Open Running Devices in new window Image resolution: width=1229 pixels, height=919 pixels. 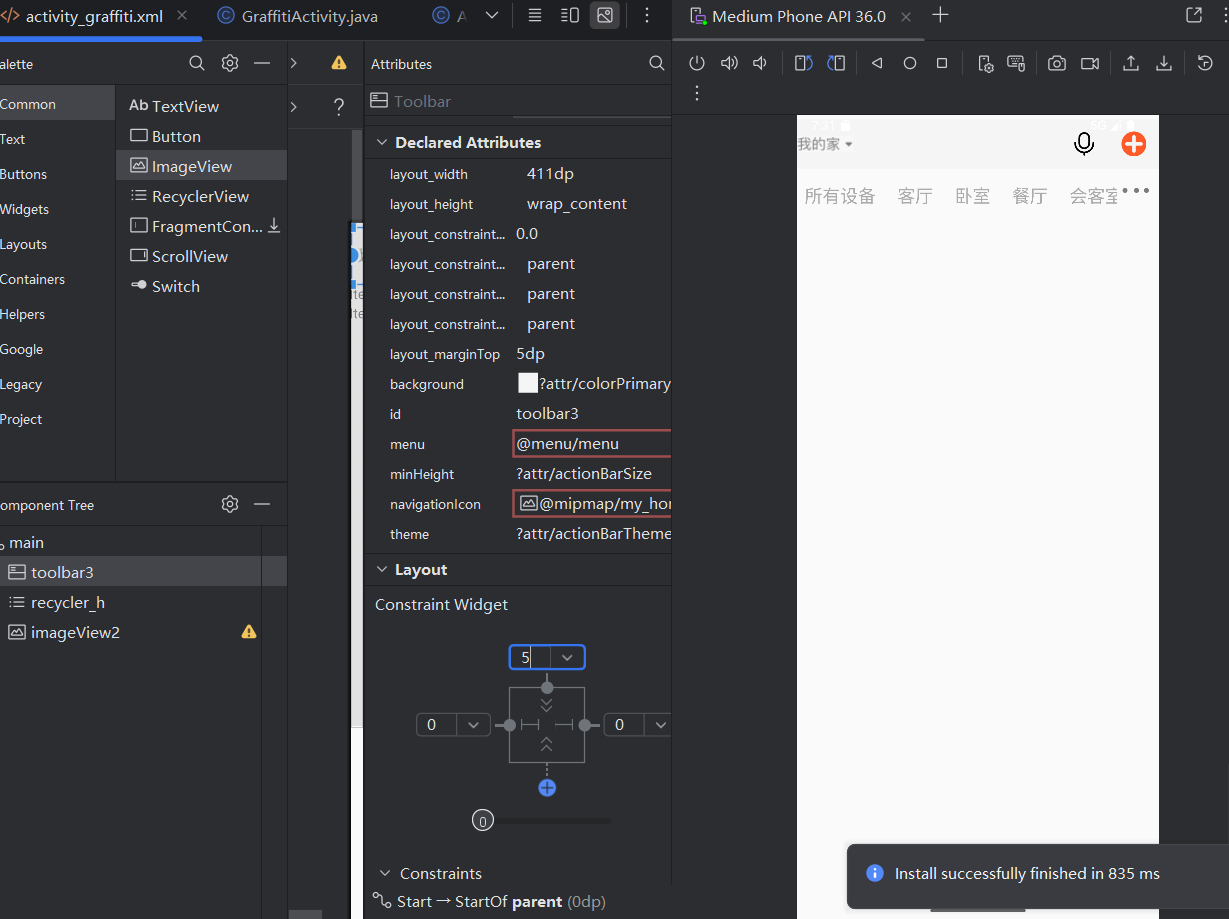1194,15
